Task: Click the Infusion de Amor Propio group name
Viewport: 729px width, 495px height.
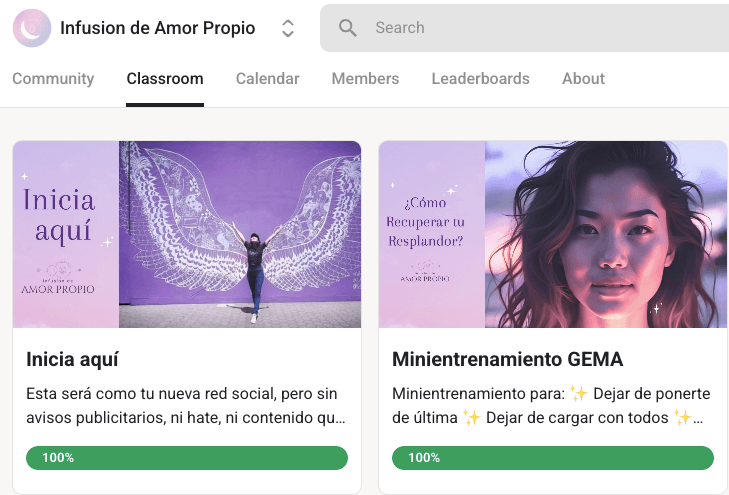Action: [x=157, y=28]
